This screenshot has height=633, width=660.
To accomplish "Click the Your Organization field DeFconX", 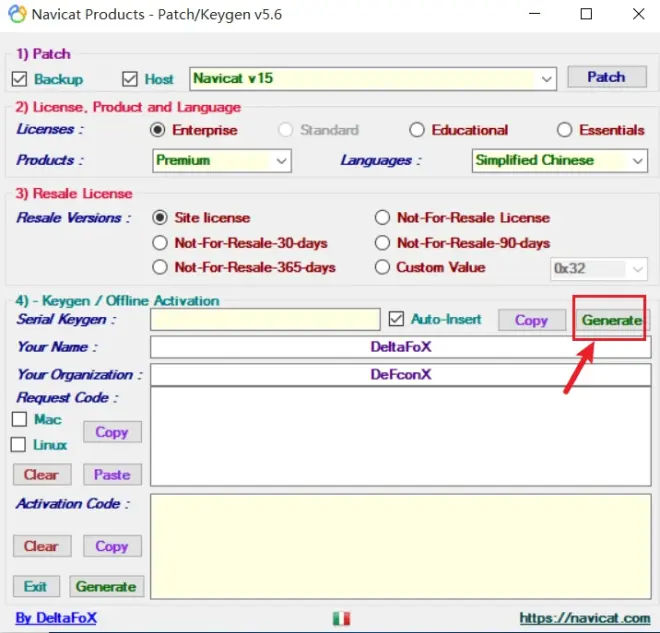I will pos(401,375).
